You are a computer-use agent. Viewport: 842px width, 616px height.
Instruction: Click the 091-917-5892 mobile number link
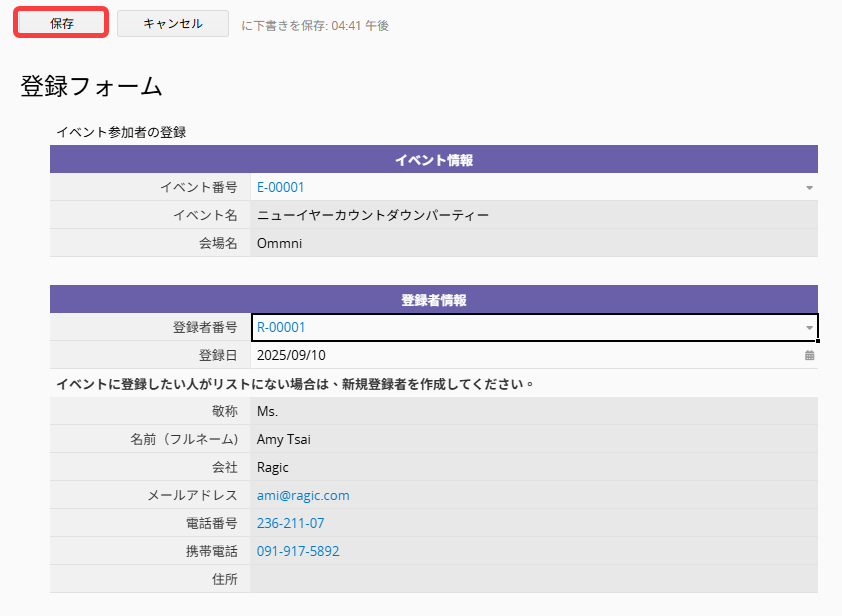[298, 551]
